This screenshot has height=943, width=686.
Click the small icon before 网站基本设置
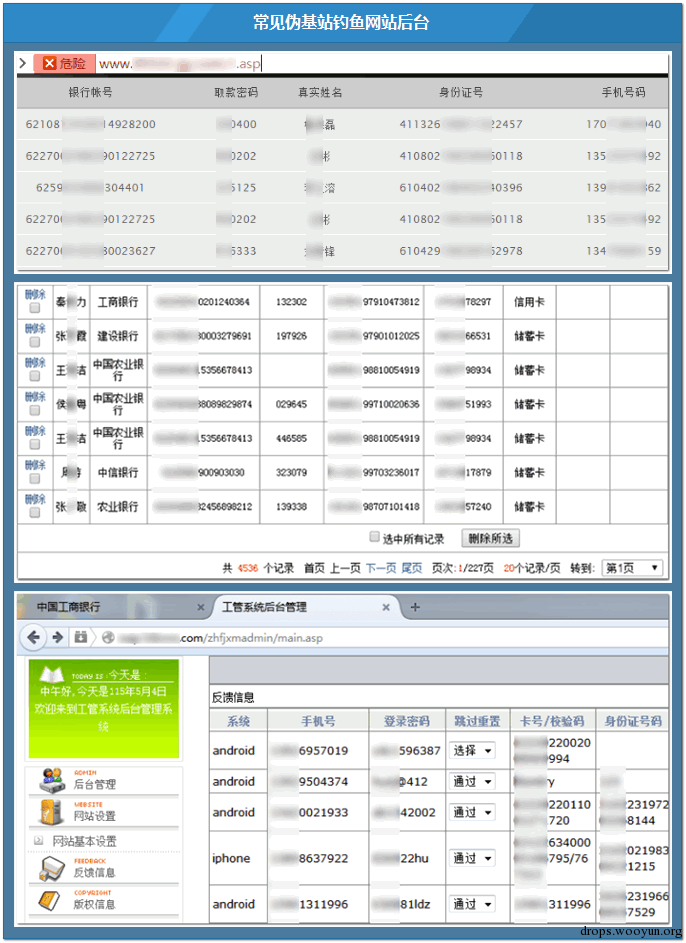[38, 841]
